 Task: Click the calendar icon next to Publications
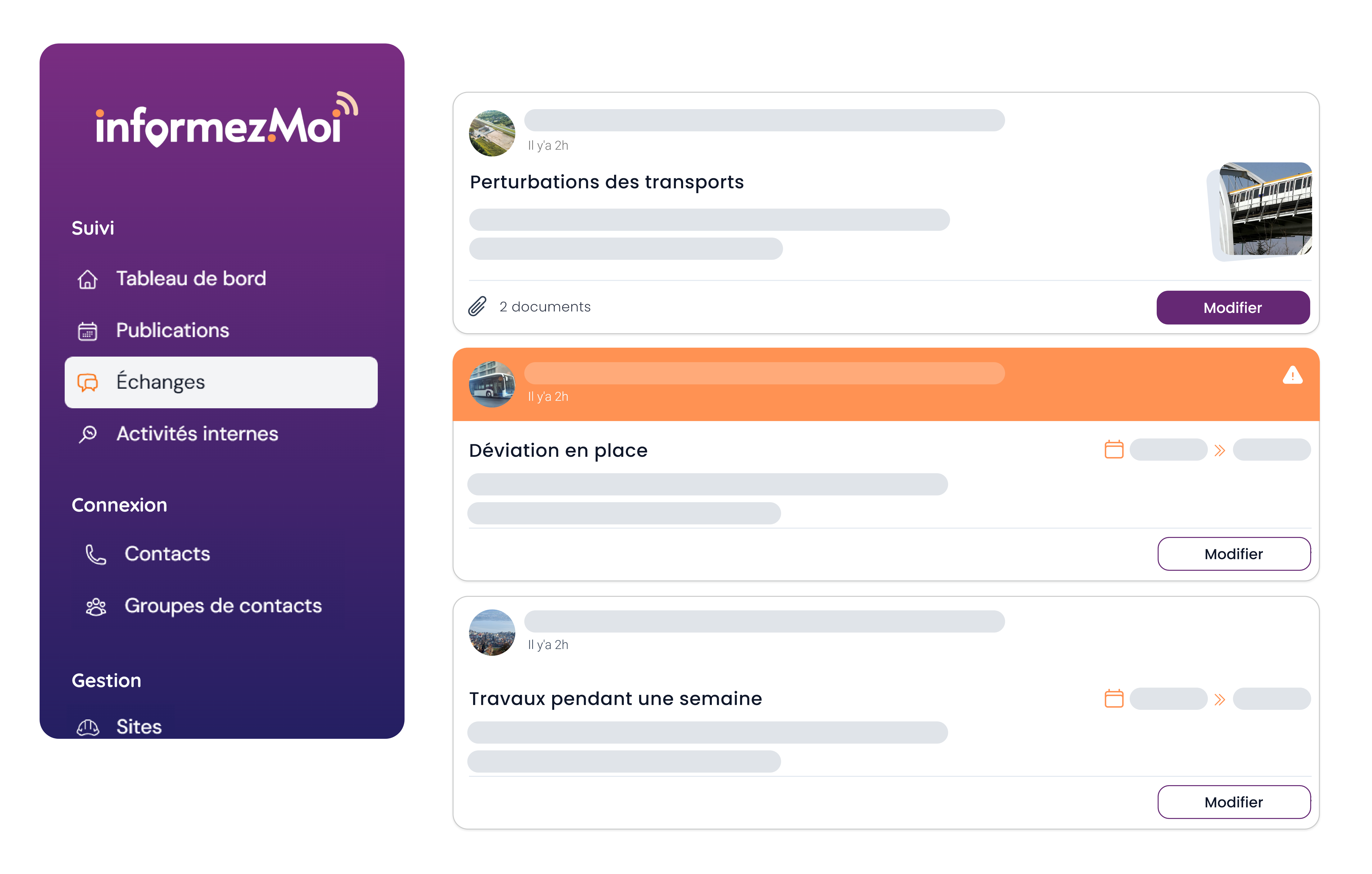[x=87, y=331]
